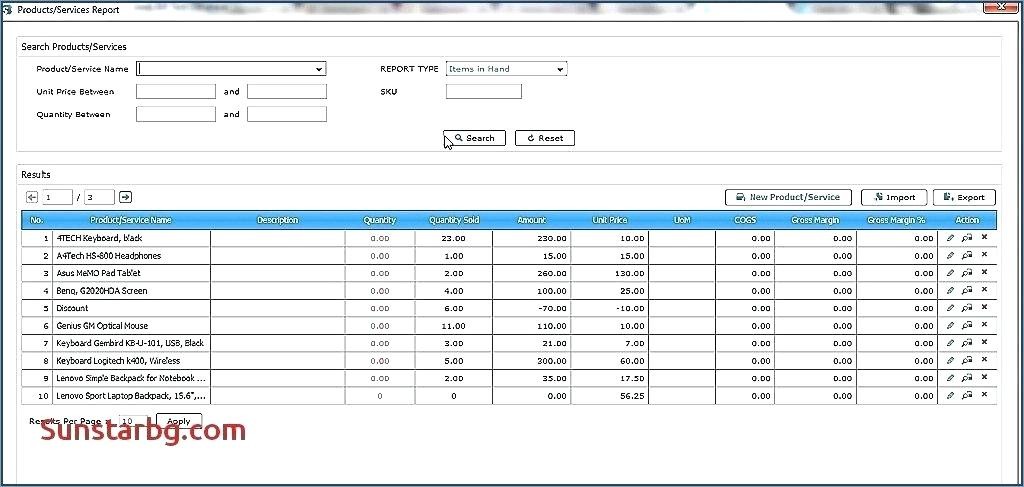The width and height of the screenshot is (1024, 487).
Task: Sort by Quantity Sold column header
Action: coord(454,220)
